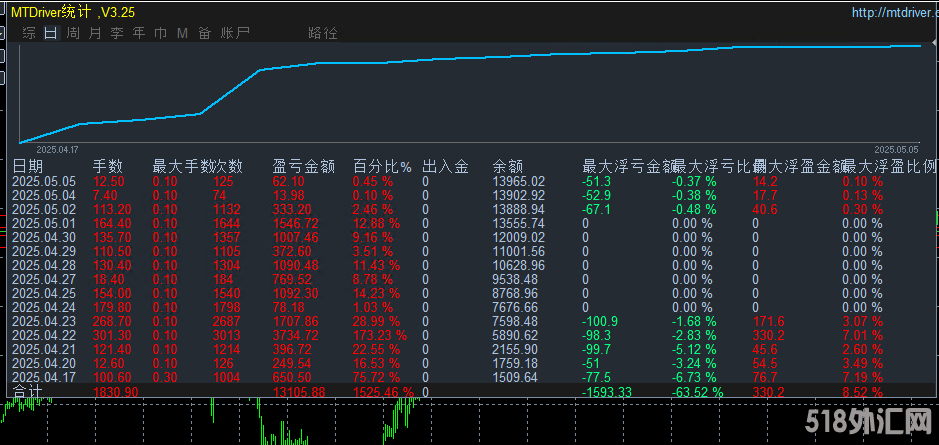Click the 日期 column header
The height and width of the screenshot is (445, 939).
[x=28, y=165]
